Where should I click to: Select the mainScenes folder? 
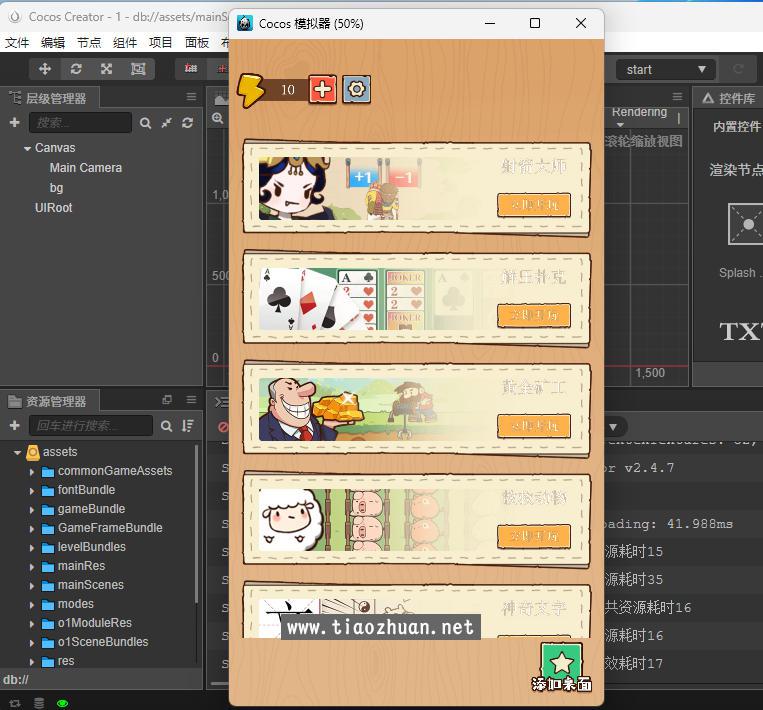point(91,585)
